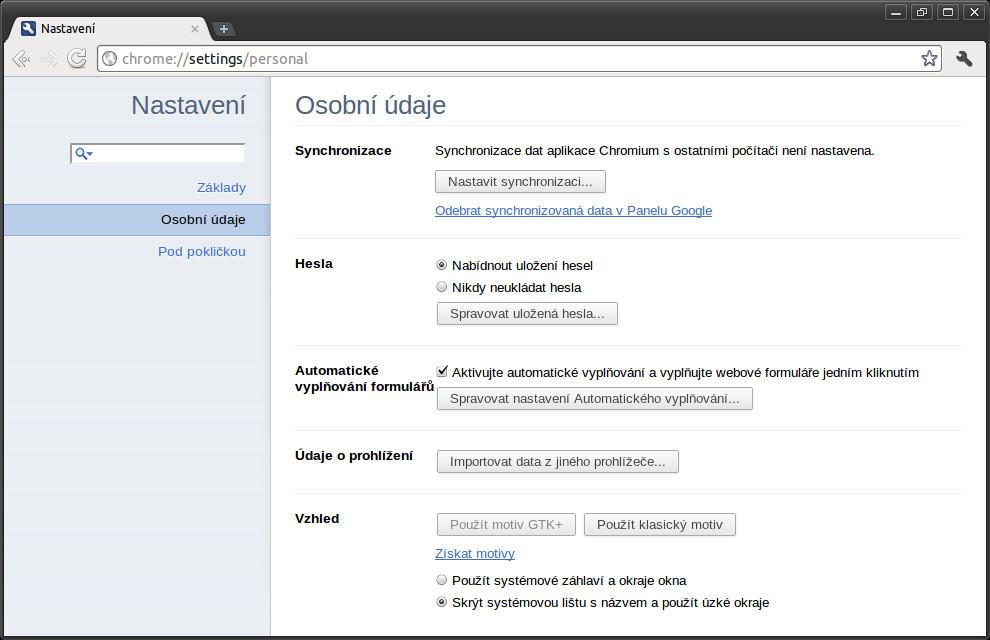This screenshot has height=640, width=990.
Task: Click the forward navigation arrow
Action: pyautogui.click(x=49, y=59)
